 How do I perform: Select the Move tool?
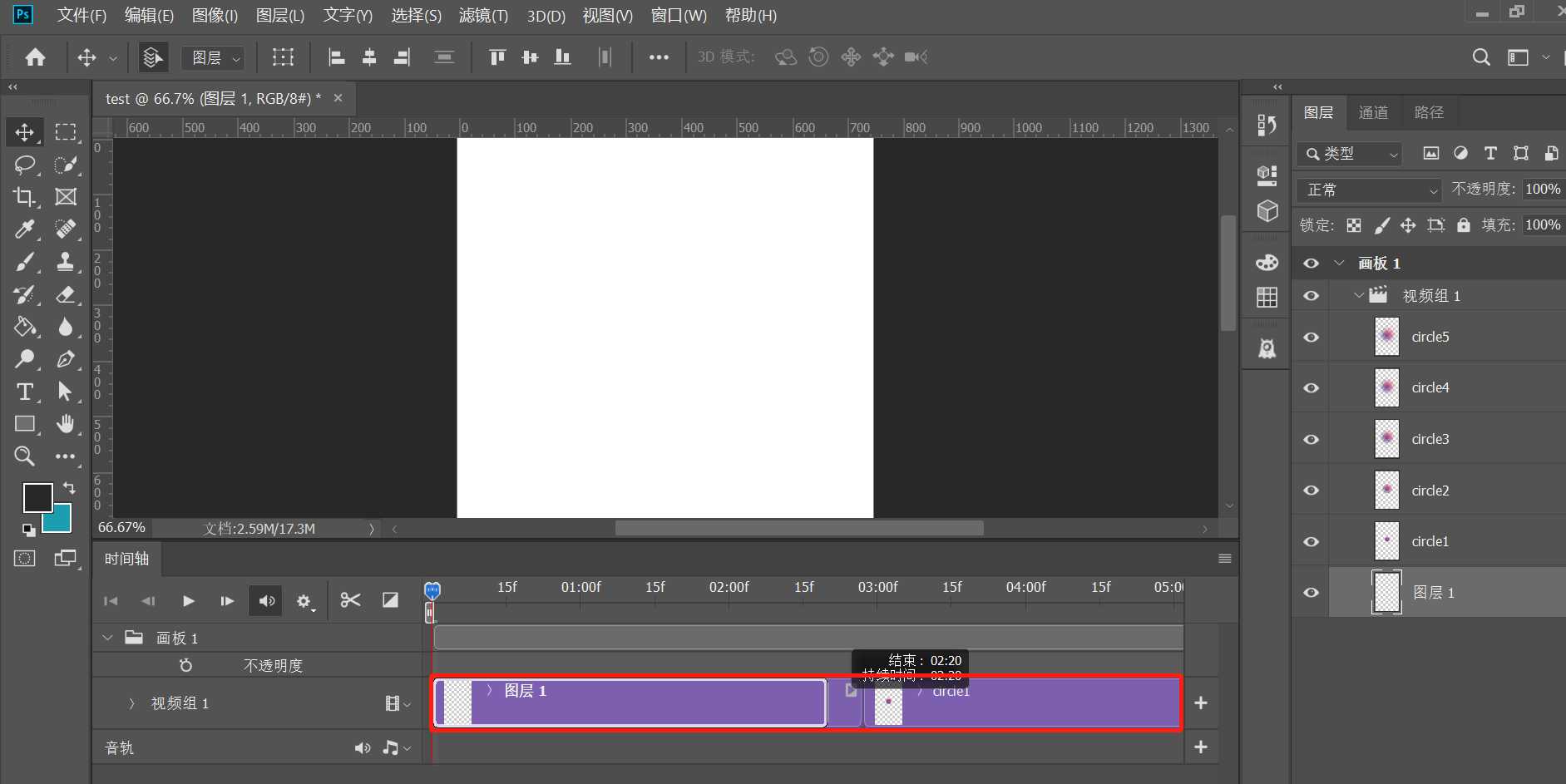pos(25,132)
